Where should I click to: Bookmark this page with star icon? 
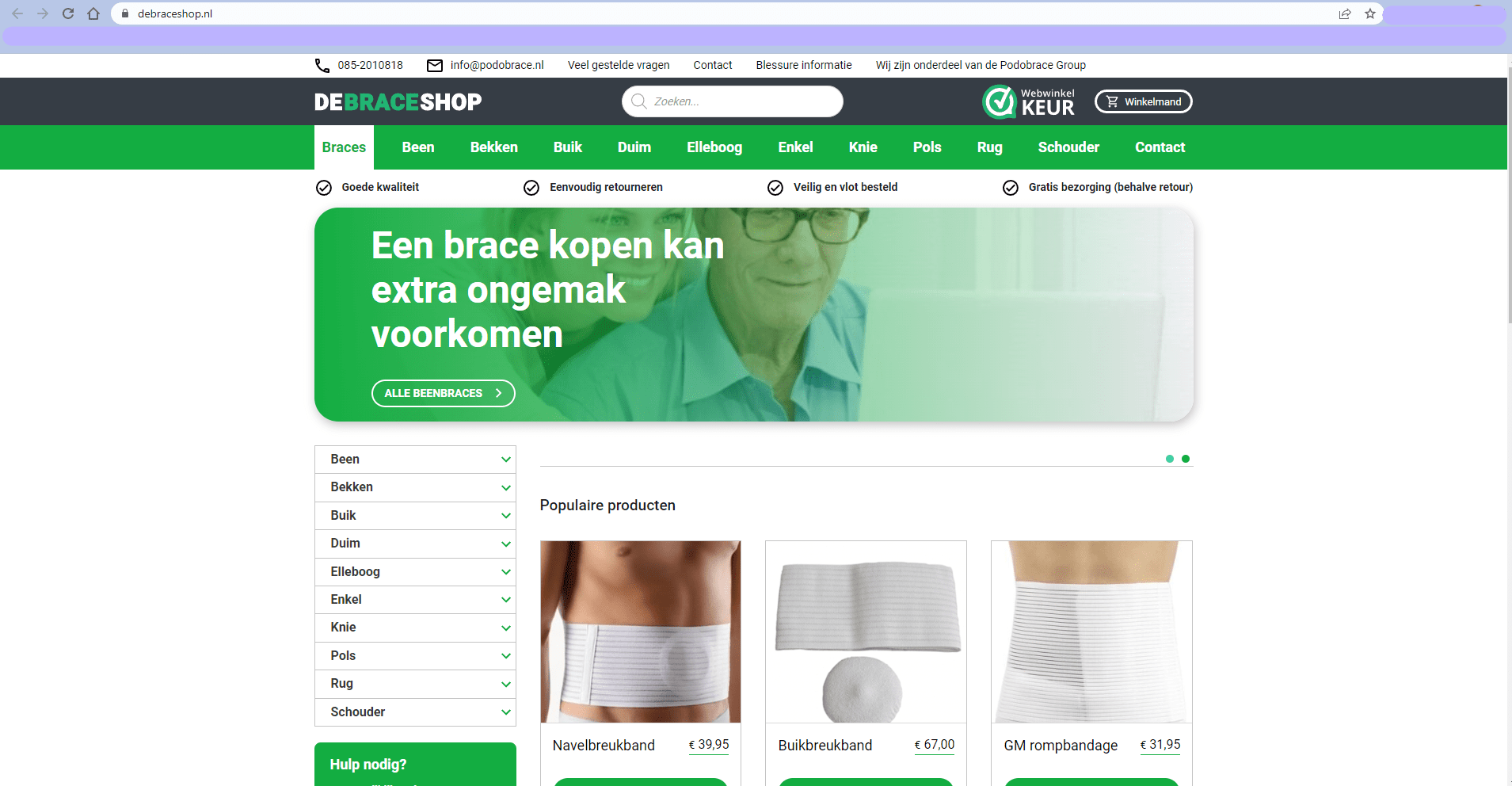tap(1369, 13)
